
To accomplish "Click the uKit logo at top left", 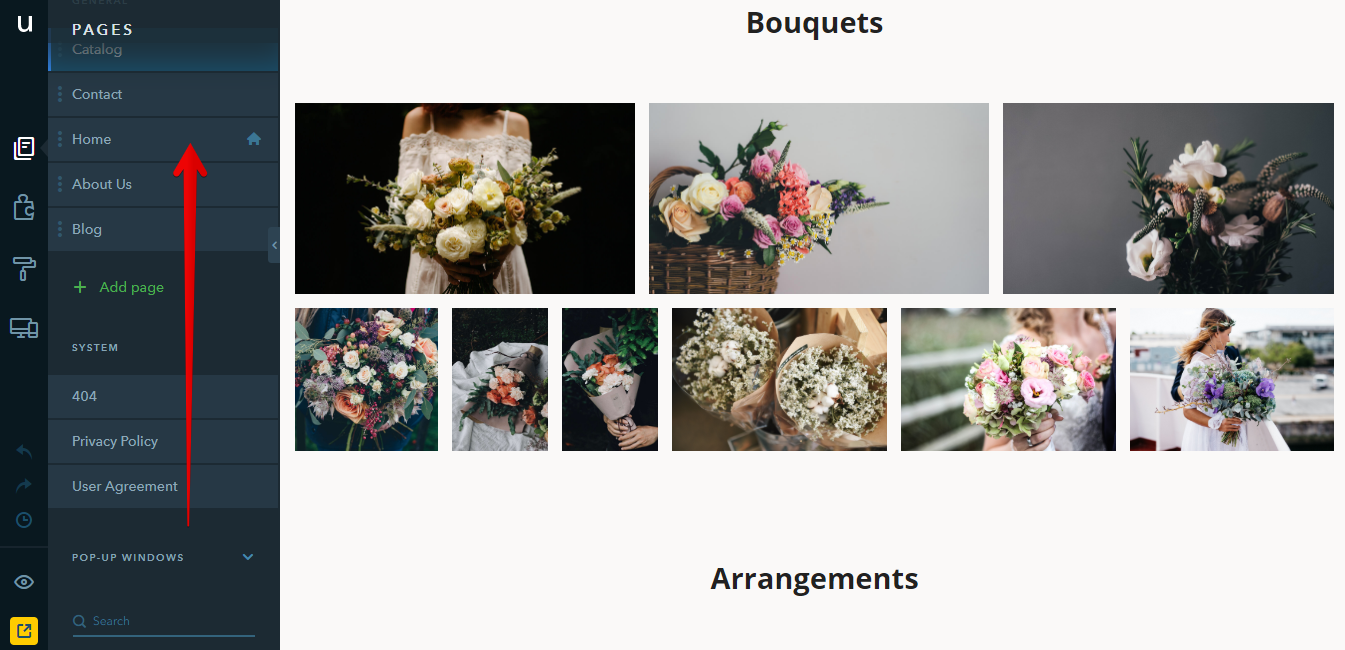I will click(24, 22).
